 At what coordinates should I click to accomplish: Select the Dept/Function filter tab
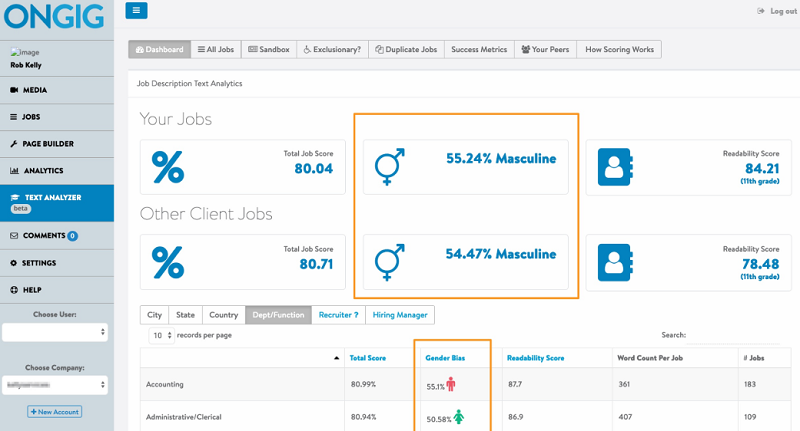pos(277,315)
